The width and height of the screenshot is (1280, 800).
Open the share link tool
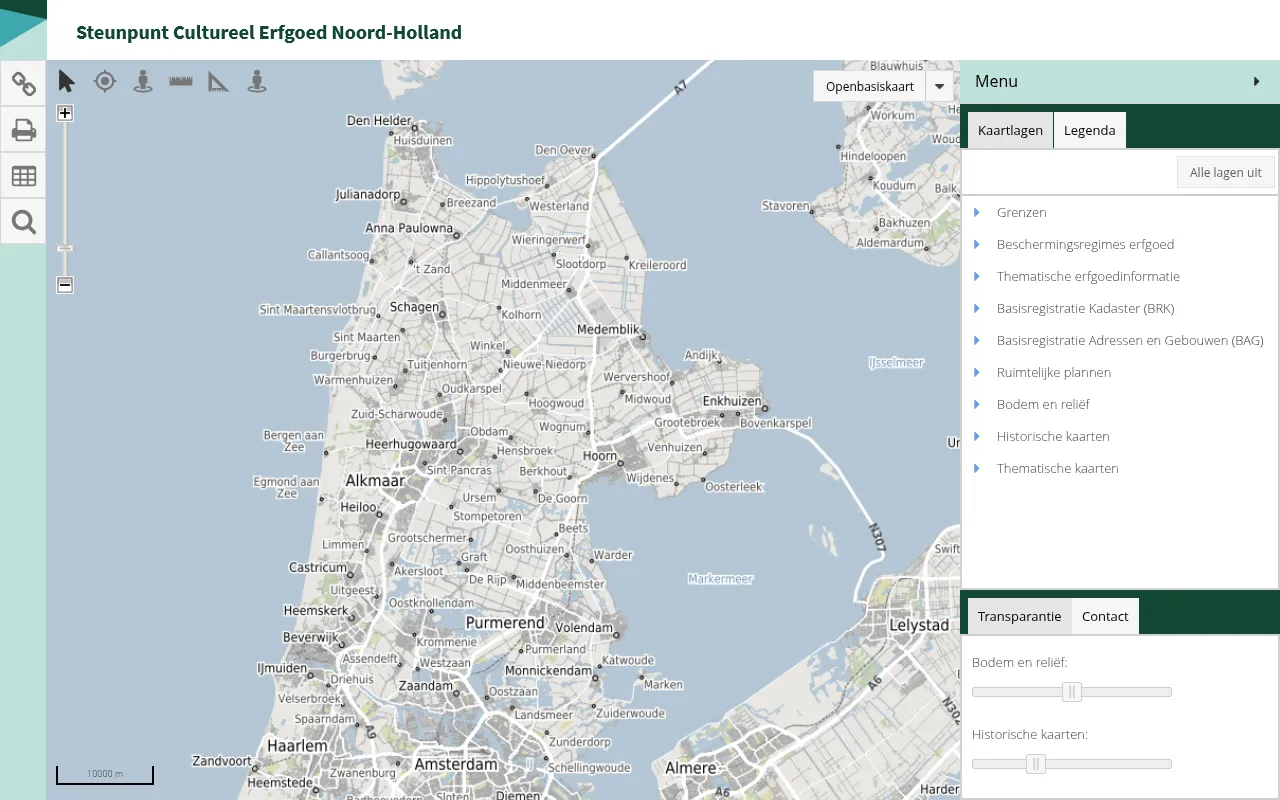[x=23, y=84]
